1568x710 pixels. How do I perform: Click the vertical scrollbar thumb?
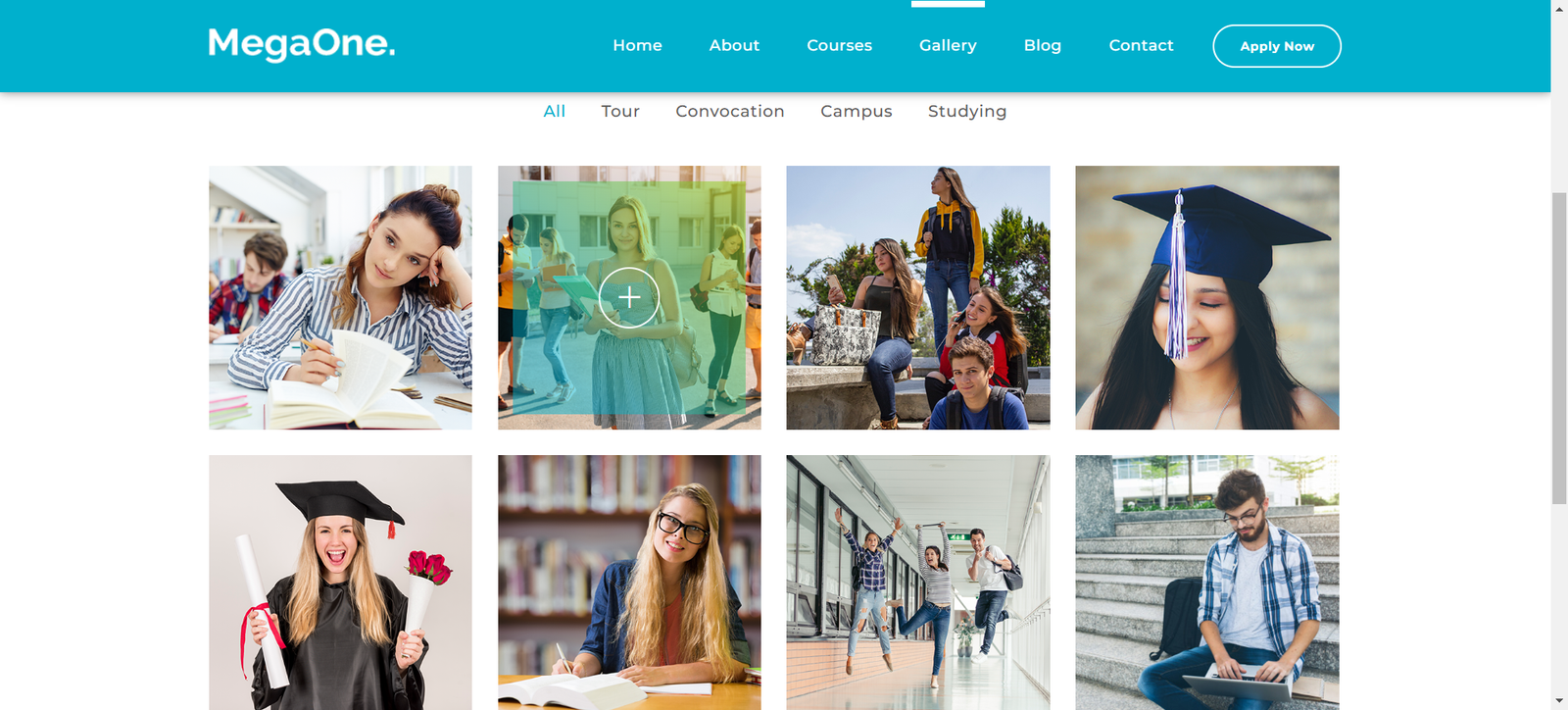pos(1559,348)
